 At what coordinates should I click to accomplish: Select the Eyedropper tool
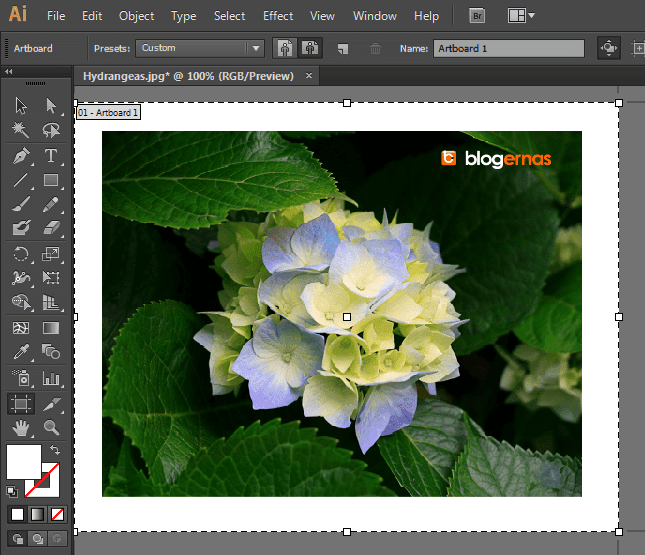21,352
